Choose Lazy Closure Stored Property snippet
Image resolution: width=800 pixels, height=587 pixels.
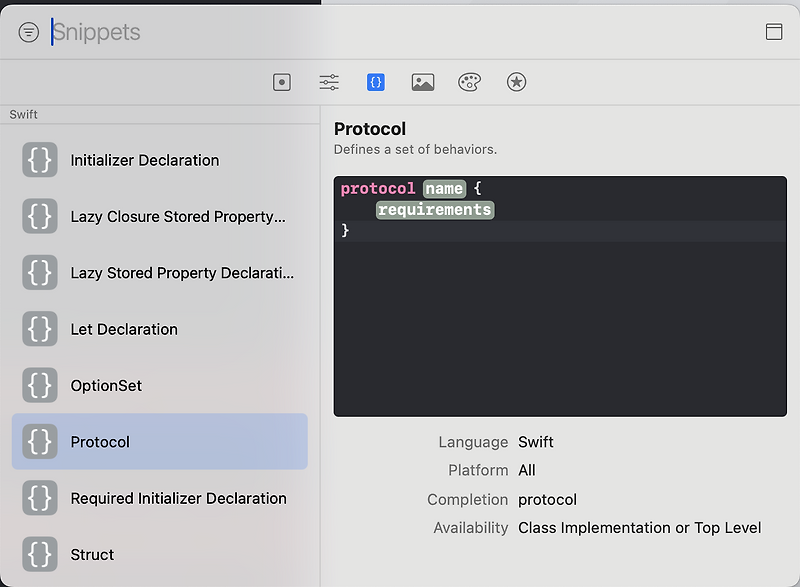pyautogui.click(x=178, y=217)
